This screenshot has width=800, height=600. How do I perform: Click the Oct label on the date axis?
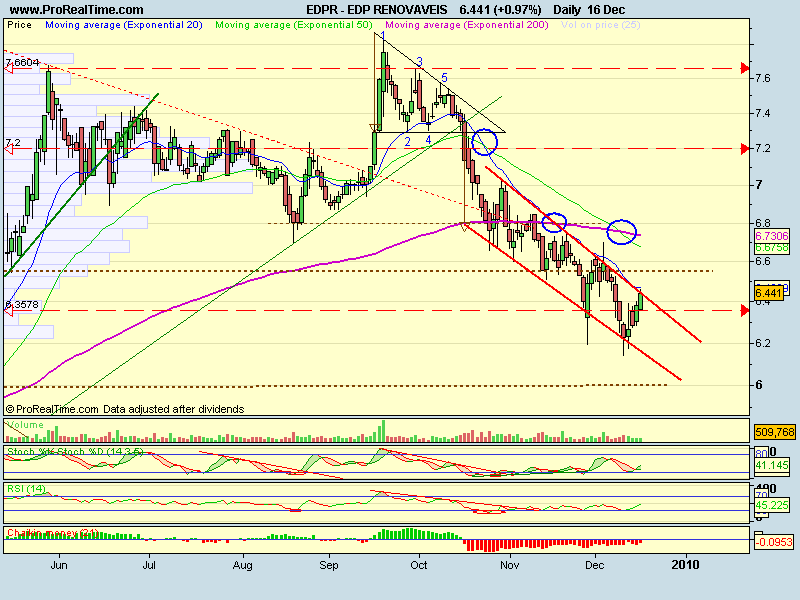tap(419, 565)
